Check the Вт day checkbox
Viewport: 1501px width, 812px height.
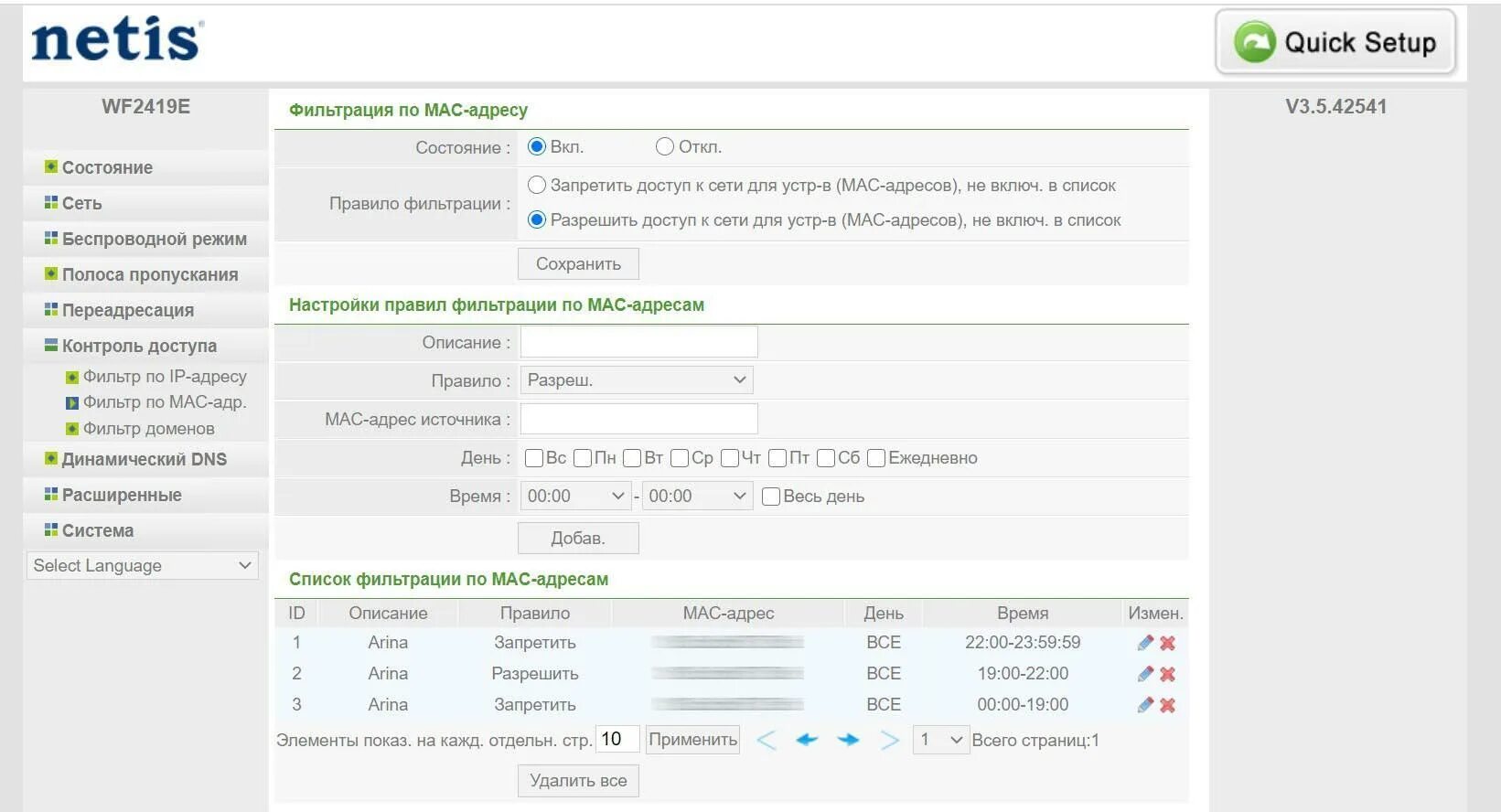632,458
